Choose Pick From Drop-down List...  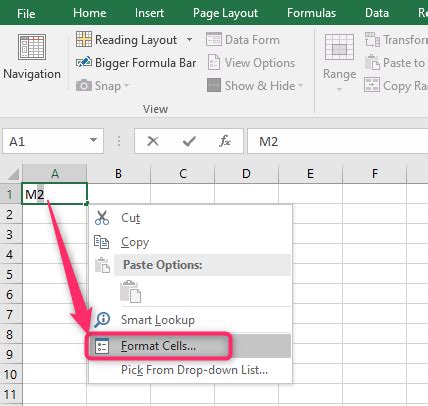tap(191, 370)
